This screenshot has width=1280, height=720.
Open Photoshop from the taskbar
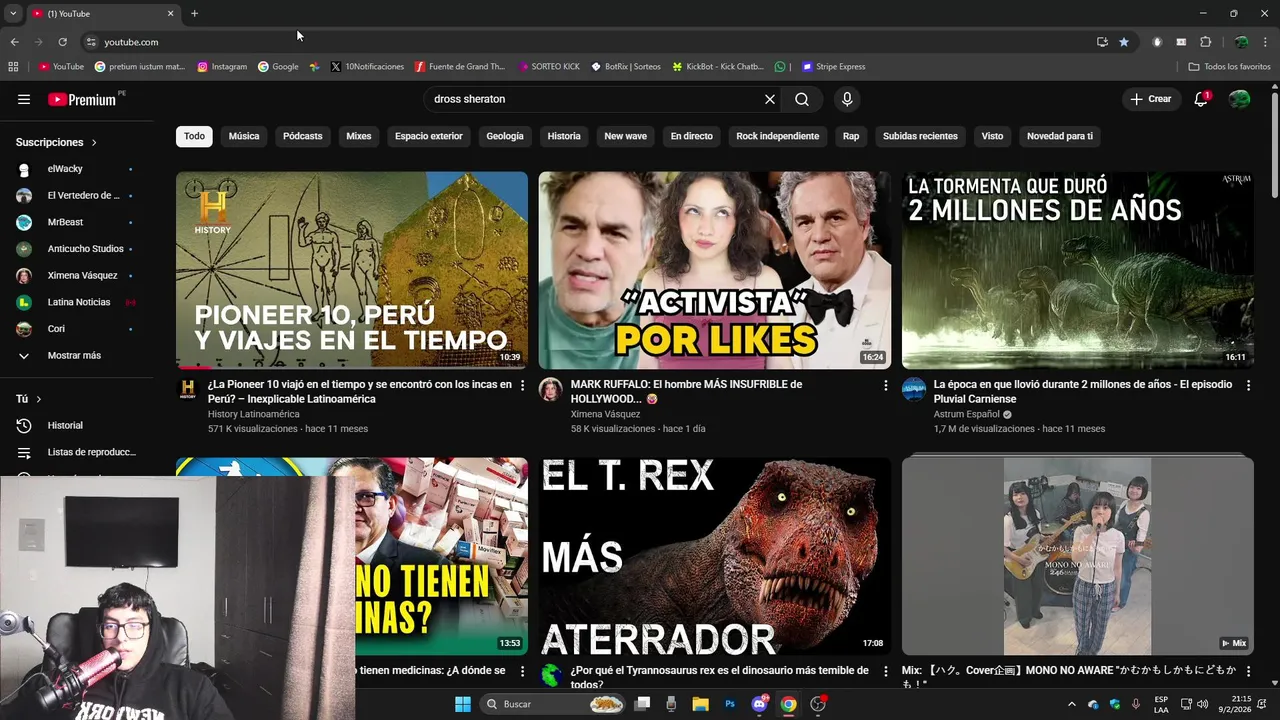730,704
